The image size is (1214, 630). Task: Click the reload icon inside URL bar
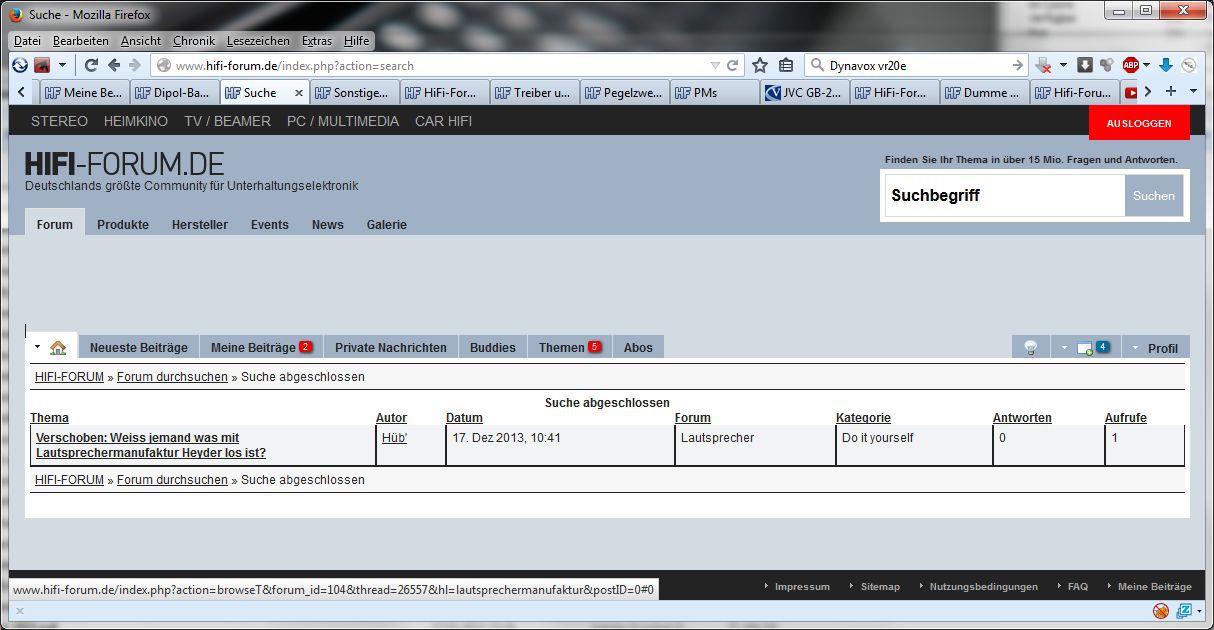tap(732, 65)
